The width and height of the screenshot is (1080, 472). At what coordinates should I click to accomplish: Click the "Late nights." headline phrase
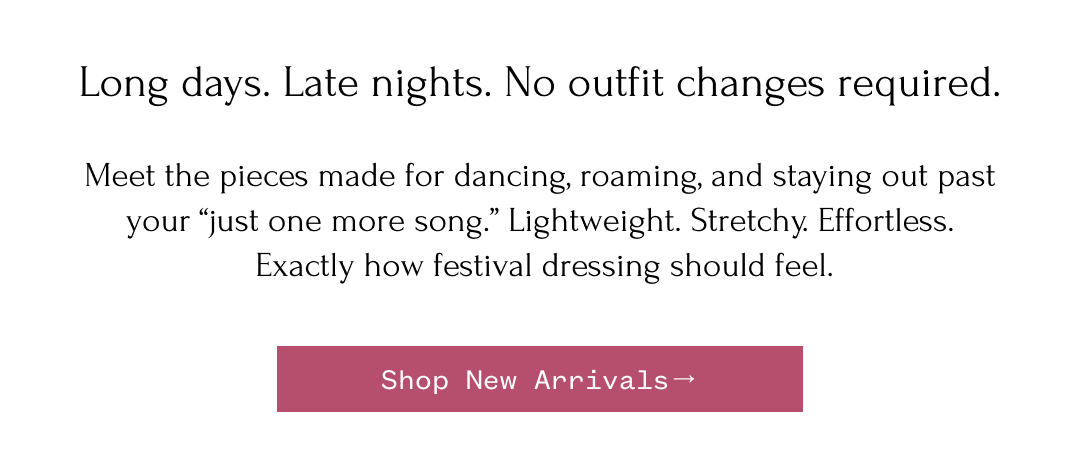tap(388, 84)
